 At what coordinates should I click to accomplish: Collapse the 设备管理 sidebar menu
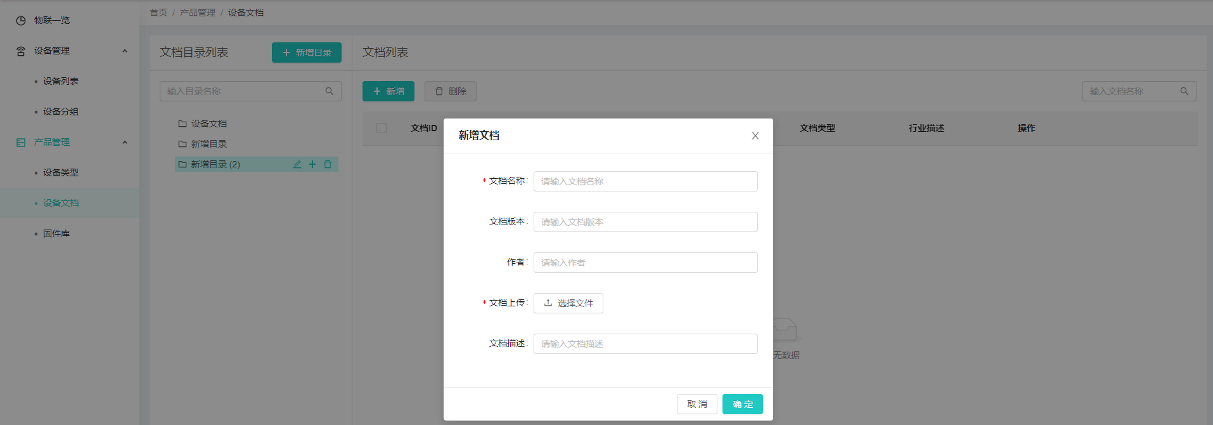pos(124,50)
